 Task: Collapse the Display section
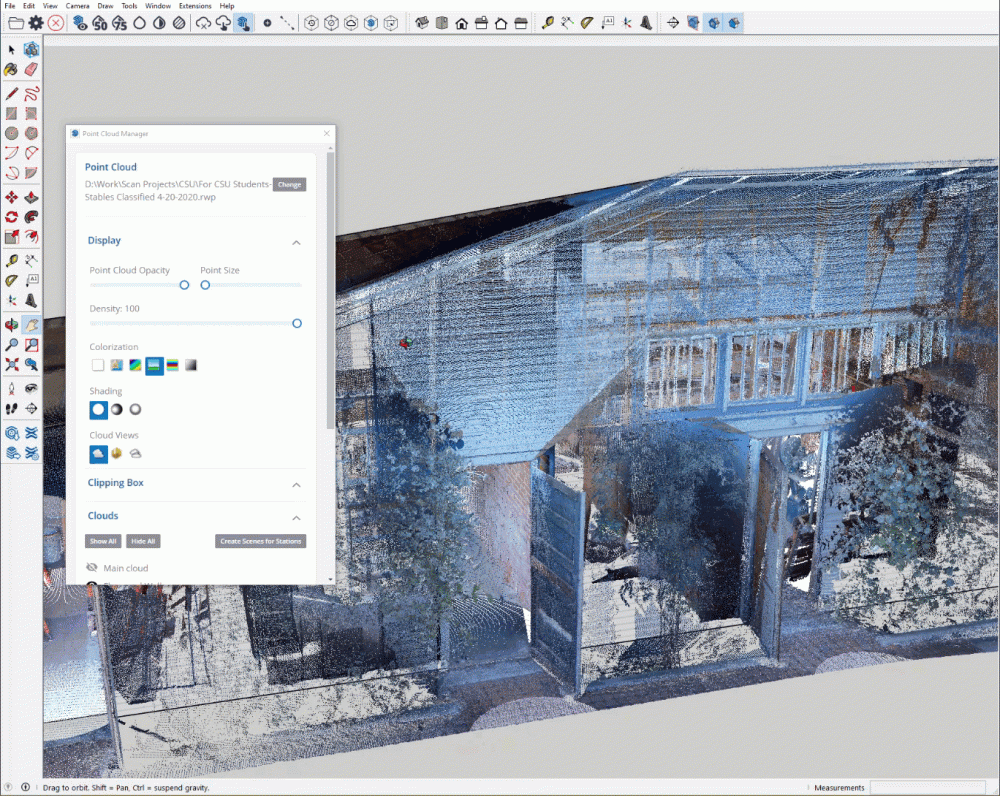click(x=297, y=242)
